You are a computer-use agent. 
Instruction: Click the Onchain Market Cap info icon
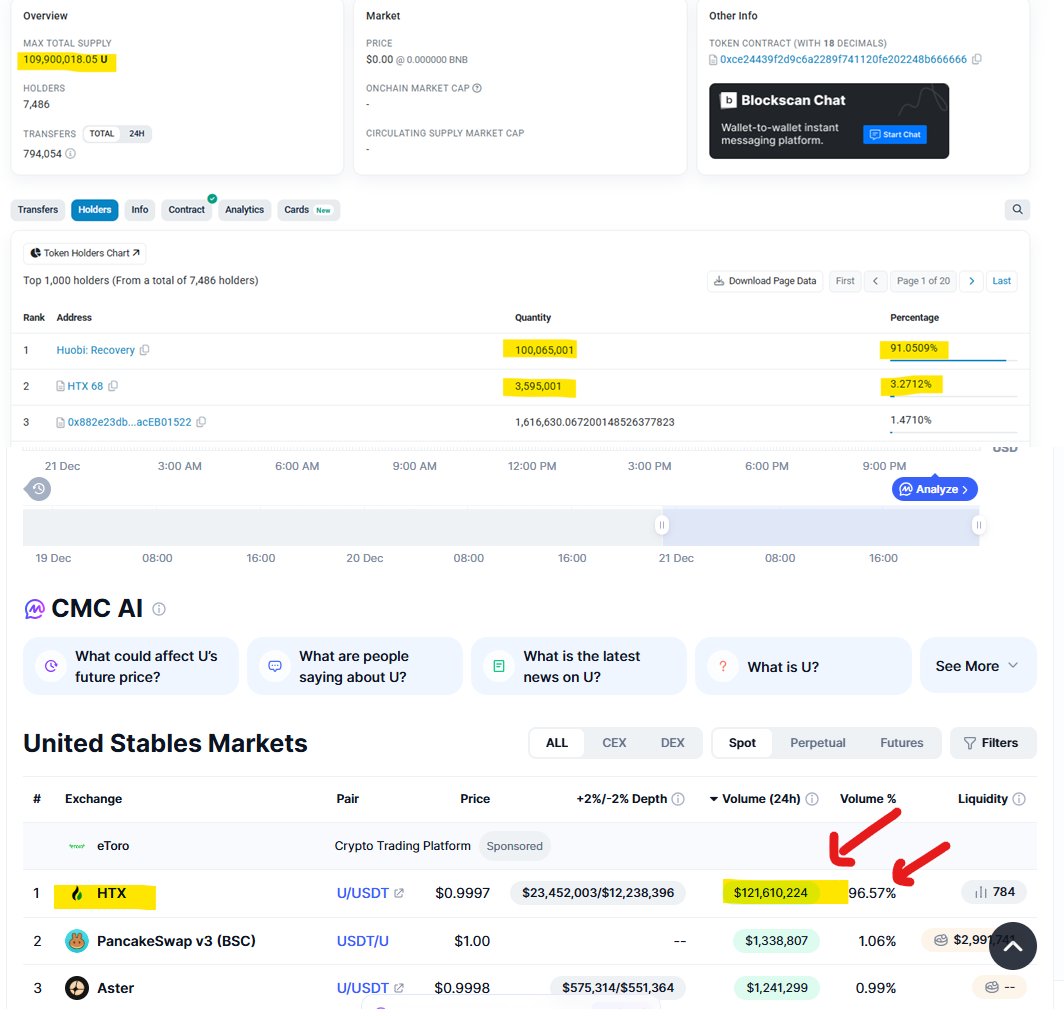(x=477, y=88)
